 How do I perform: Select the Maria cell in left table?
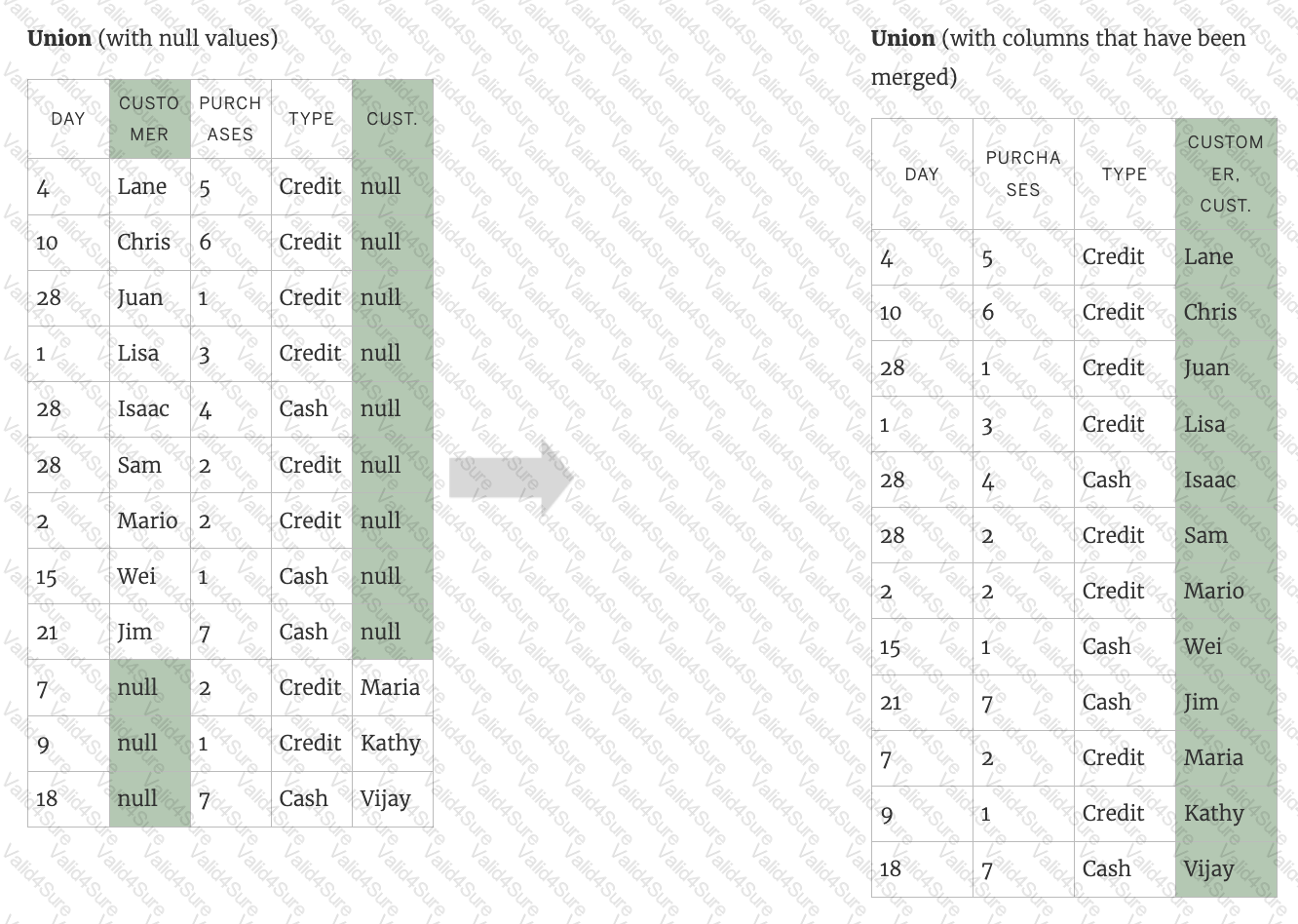(390, 687)
